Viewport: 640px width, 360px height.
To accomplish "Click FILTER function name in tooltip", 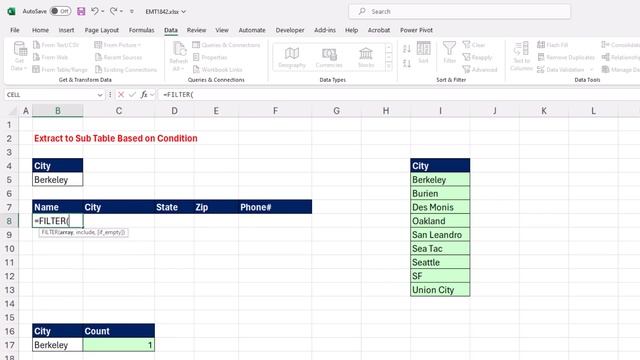I will 49,233.
